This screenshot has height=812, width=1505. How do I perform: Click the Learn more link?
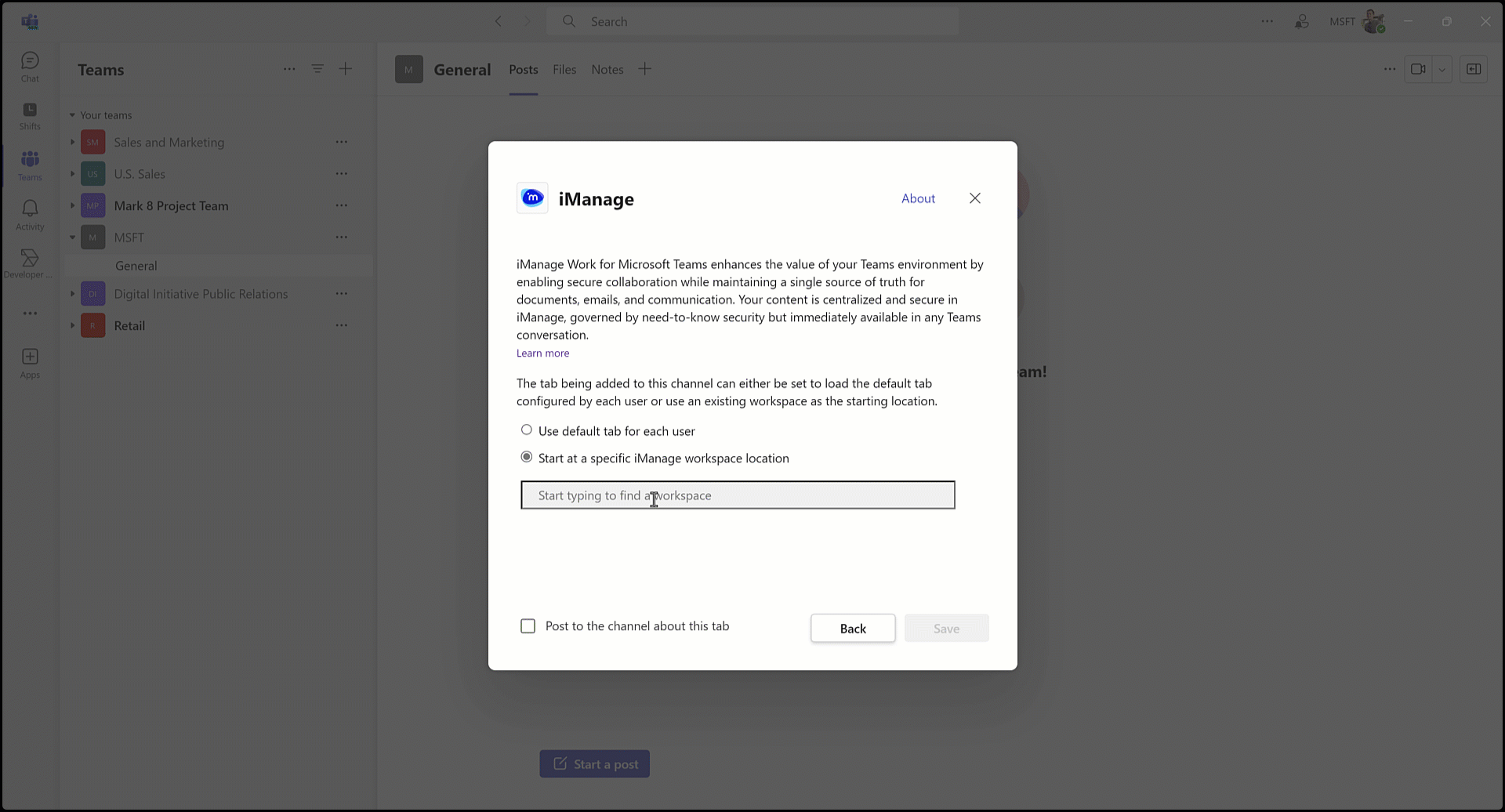[542, 353]
